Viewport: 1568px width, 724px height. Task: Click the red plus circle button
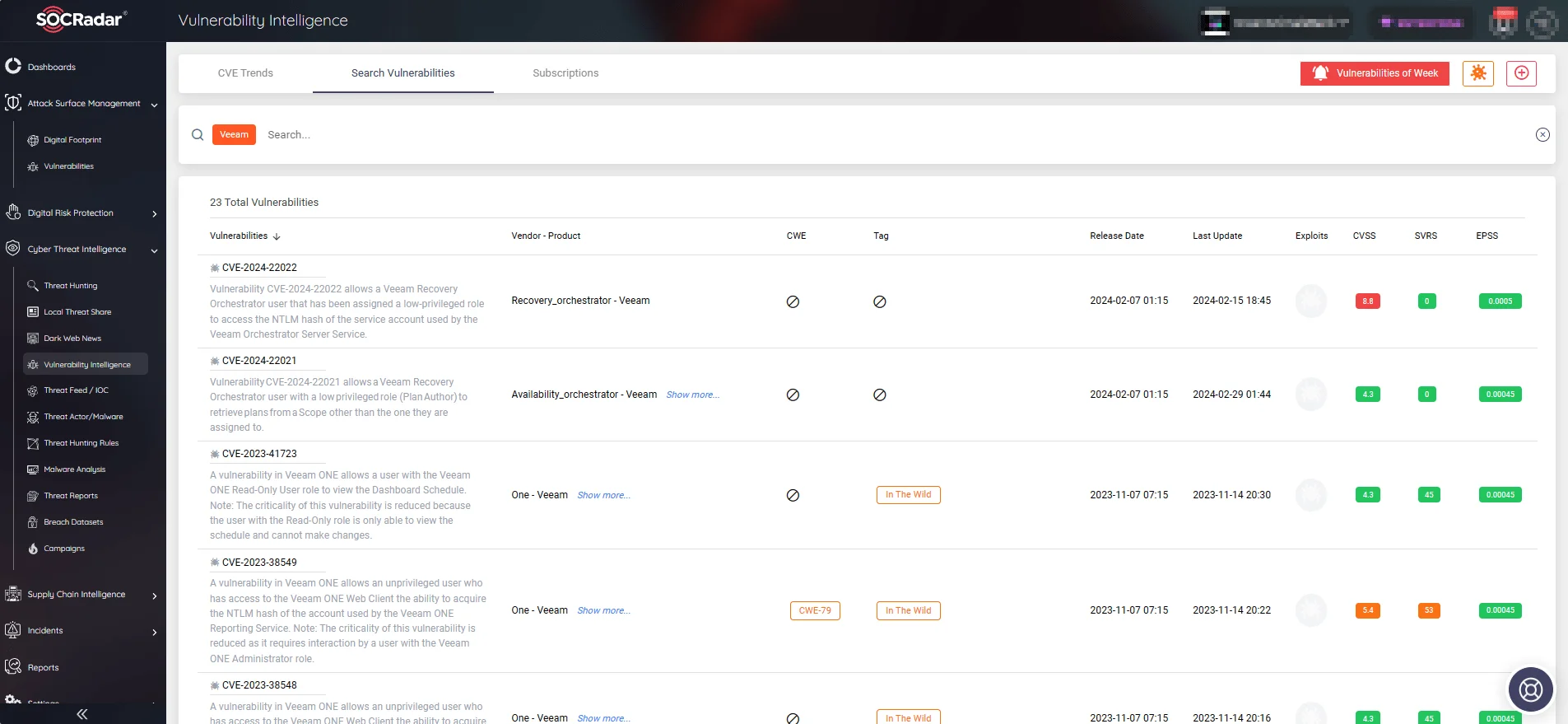pos(1521,73)
